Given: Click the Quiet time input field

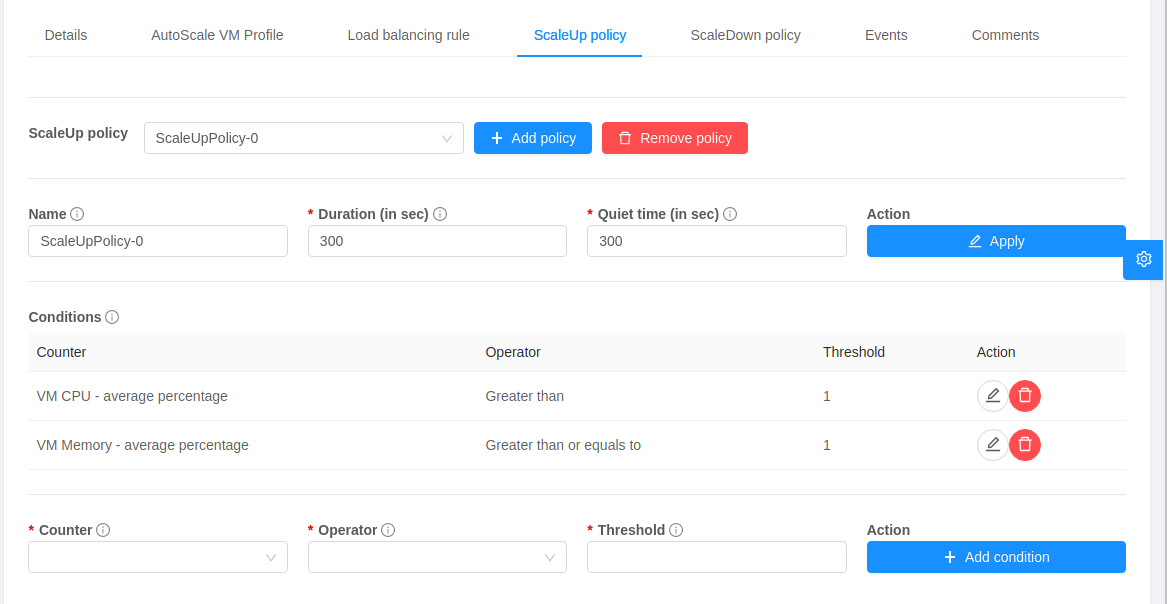Looking at the screenshot, I should tap(716, 241).
